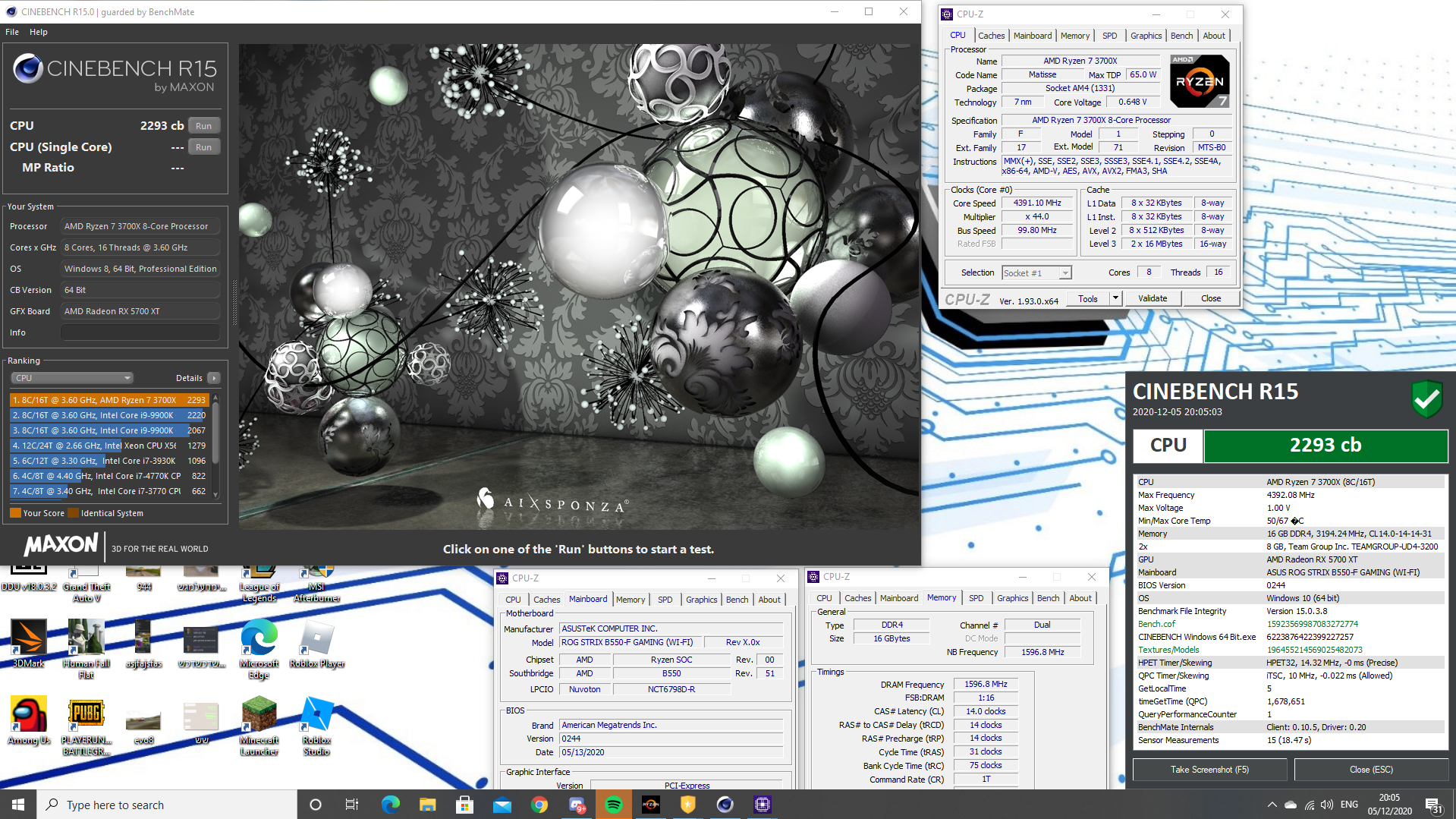Open Microsoft Store on the taskbar
The height and width of the screenshot is (819, 1456).
coord(464,805)
